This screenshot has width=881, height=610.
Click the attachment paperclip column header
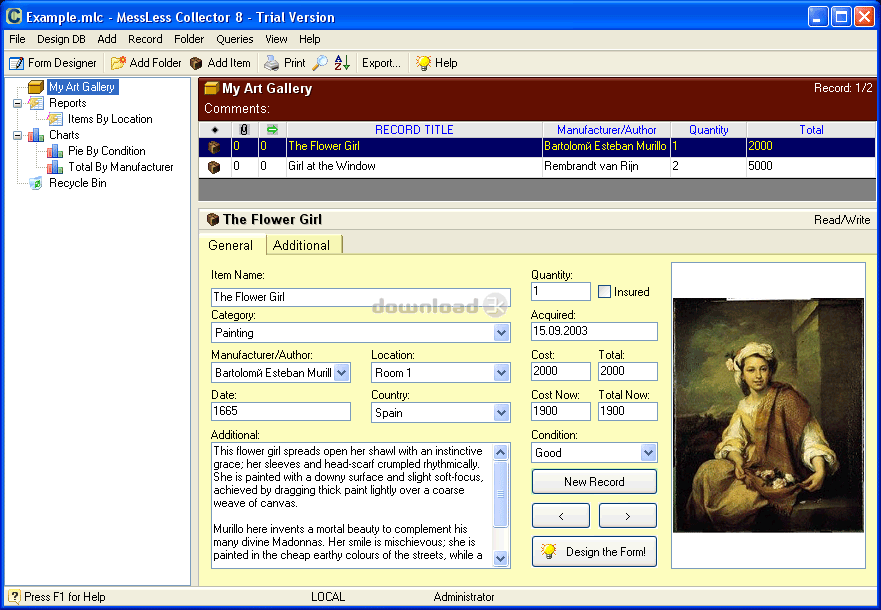pyautogui.click(x=244, y=130)
